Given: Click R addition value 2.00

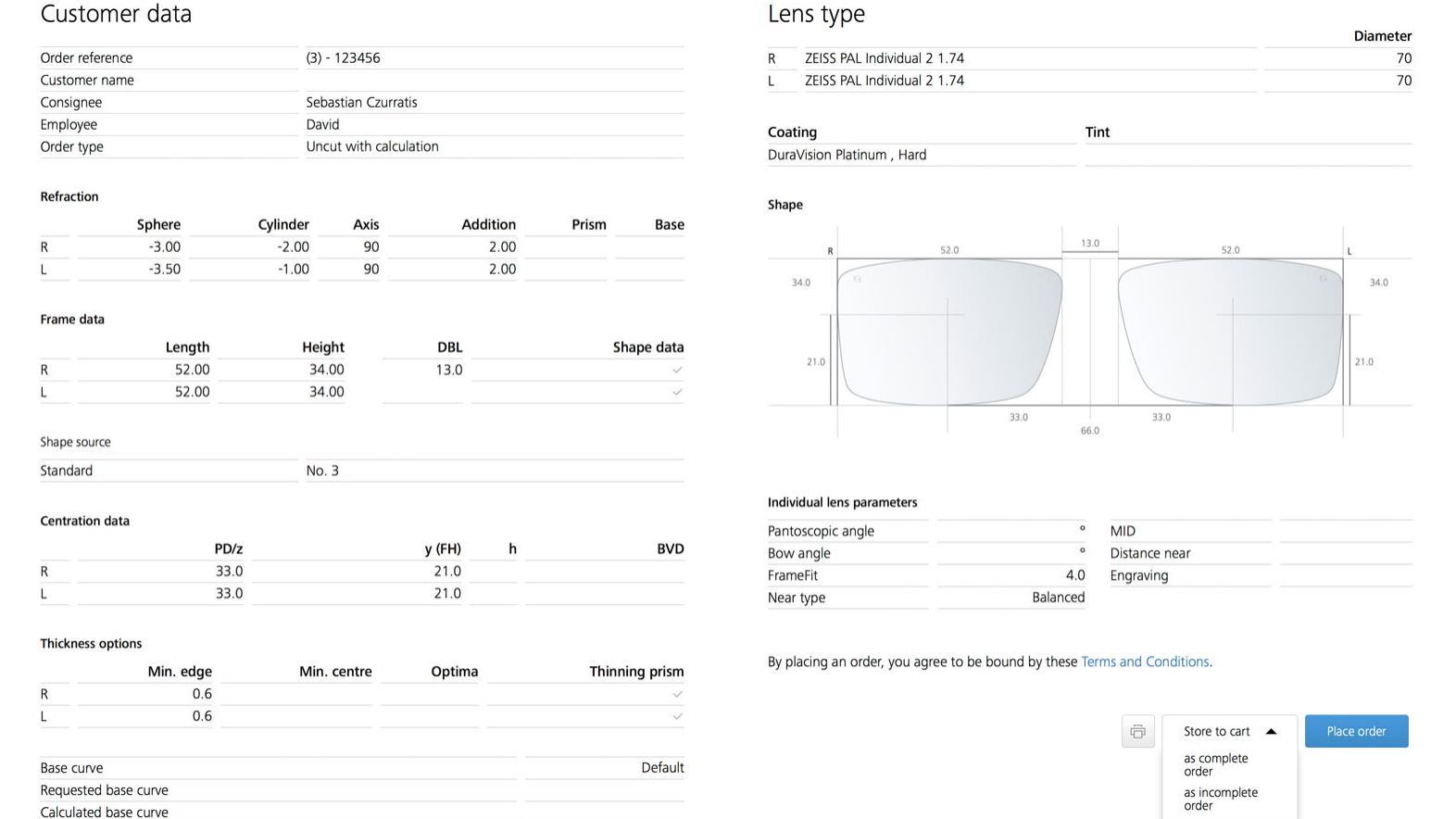Looking at the screenshot, I should coord(502,246).
